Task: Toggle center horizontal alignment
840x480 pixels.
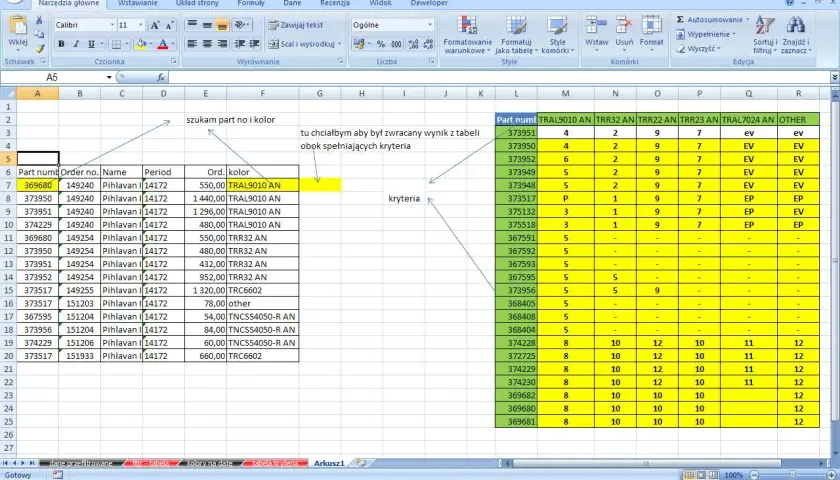Action: pyautogui.click(x=207, y=44)
